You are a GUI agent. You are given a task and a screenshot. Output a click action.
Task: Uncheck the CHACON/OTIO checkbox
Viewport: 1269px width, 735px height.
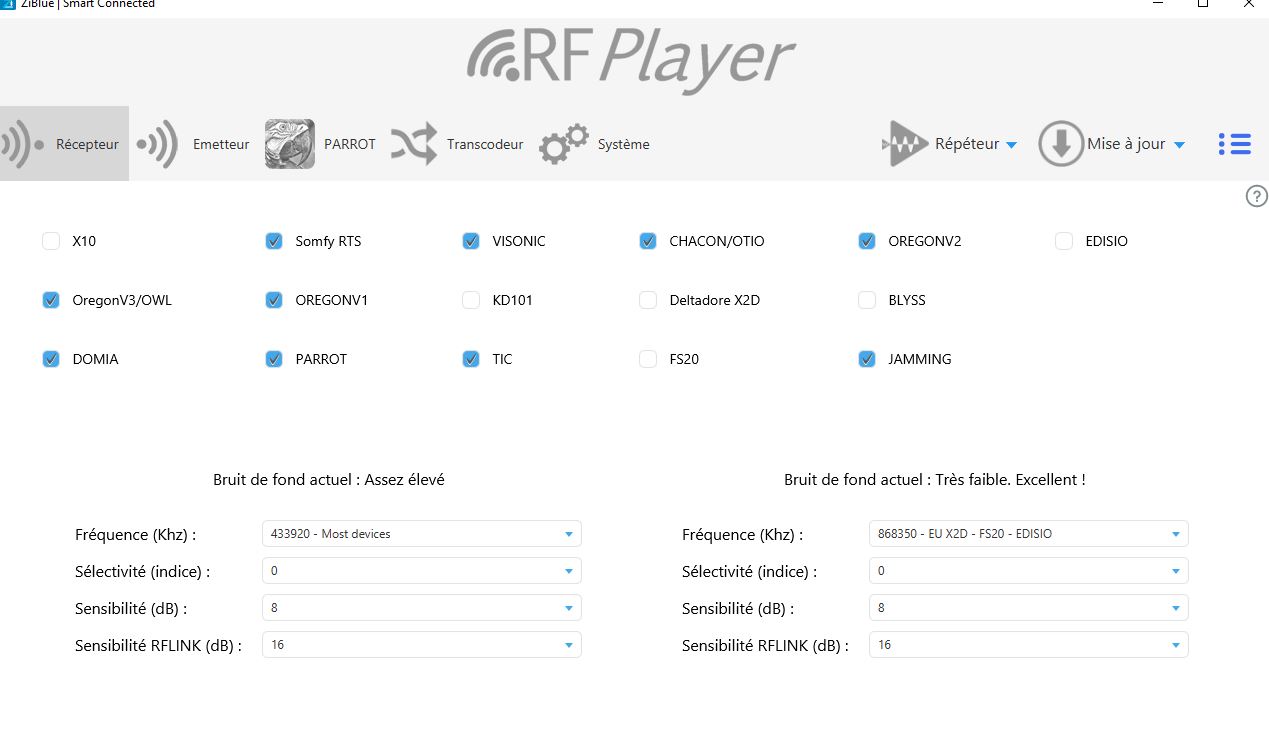pyautogui.click(x=648, y=241)
